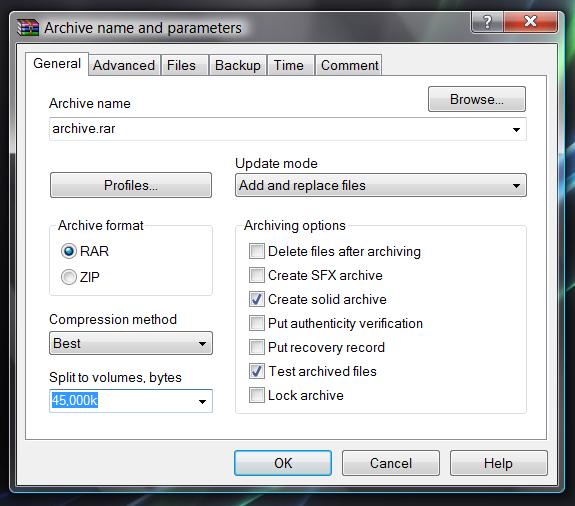575x506 pixels.
Task: Select the RAR archive format
Action: (x=69, y=252)
